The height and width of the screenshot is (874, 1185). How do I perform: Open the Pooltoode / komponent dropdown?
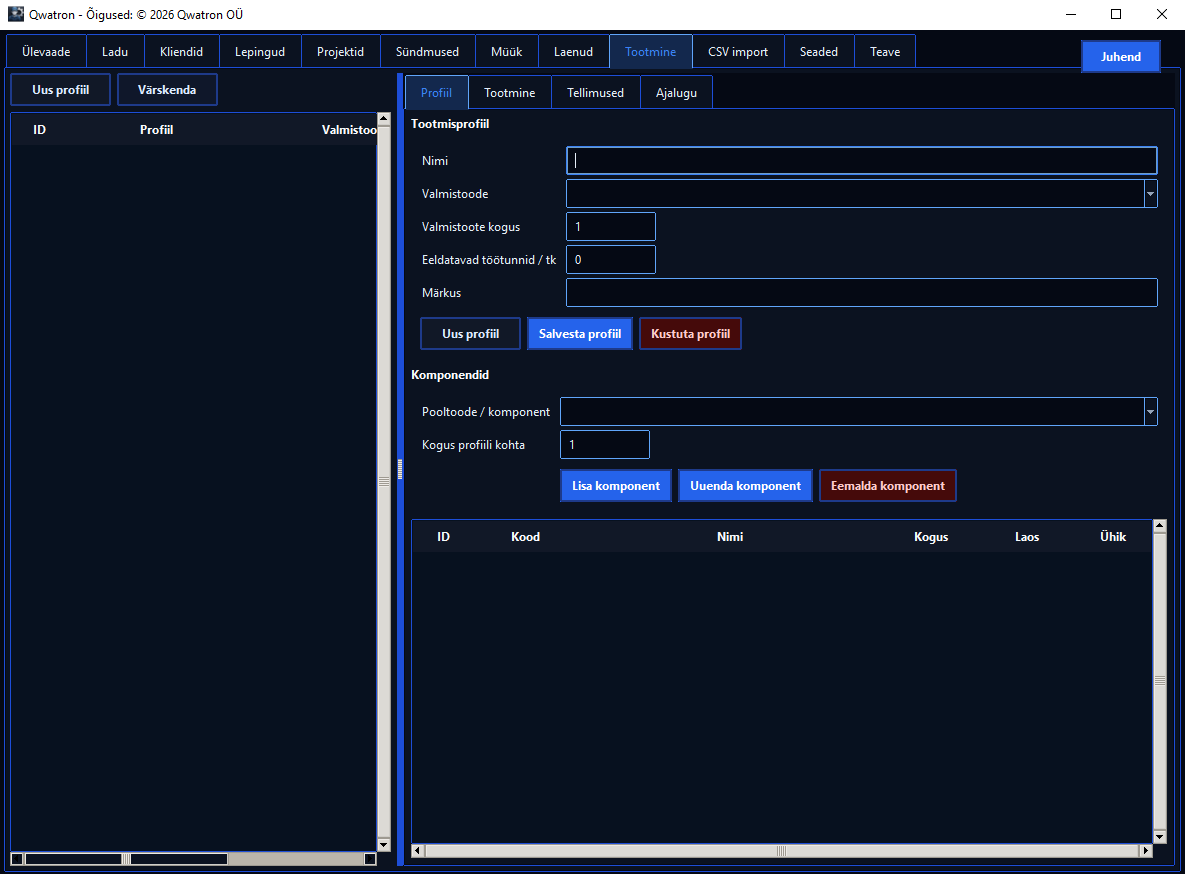1150,412
